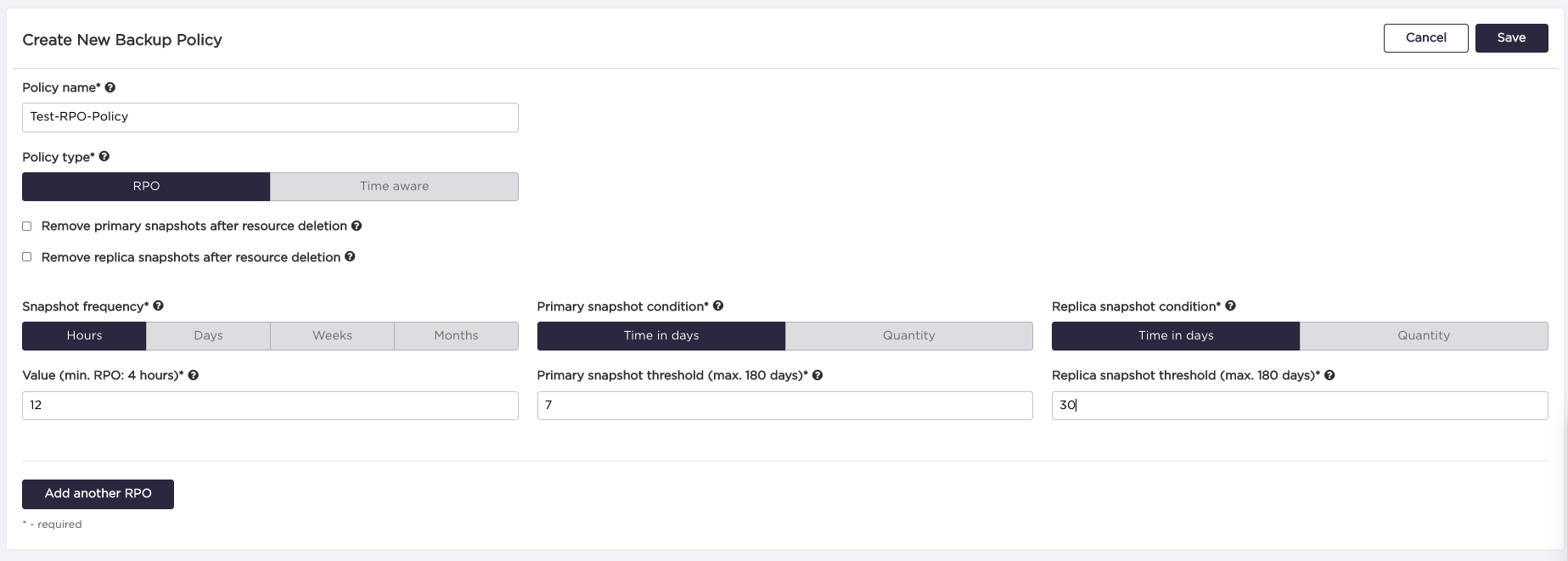Switch policy type to Time aware
Image resolution: width=1568 pixels, height=561 pixels.
[x=394, y=187]
